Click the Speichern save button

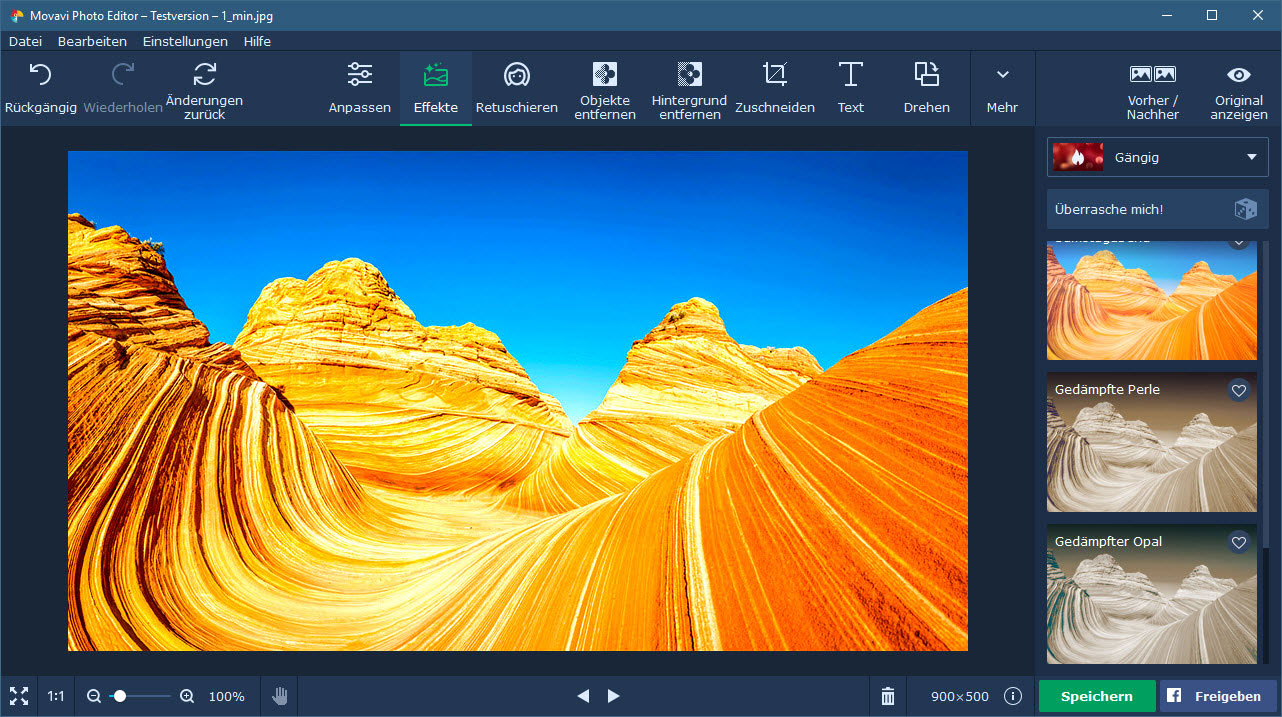click(1097, 696)
